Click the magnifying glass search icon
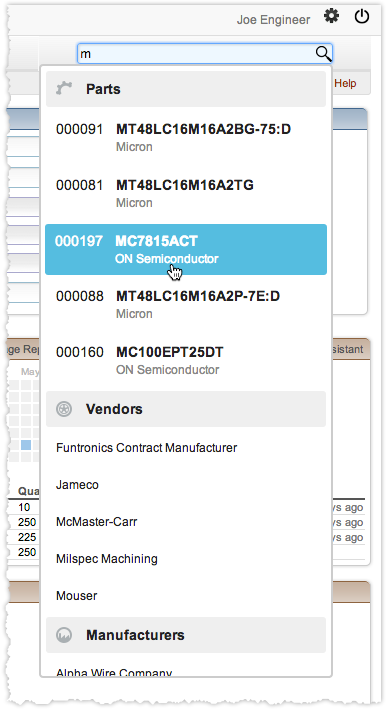This screenshot has width=386, height=710. pyautogui.click(x=323, y=53)
